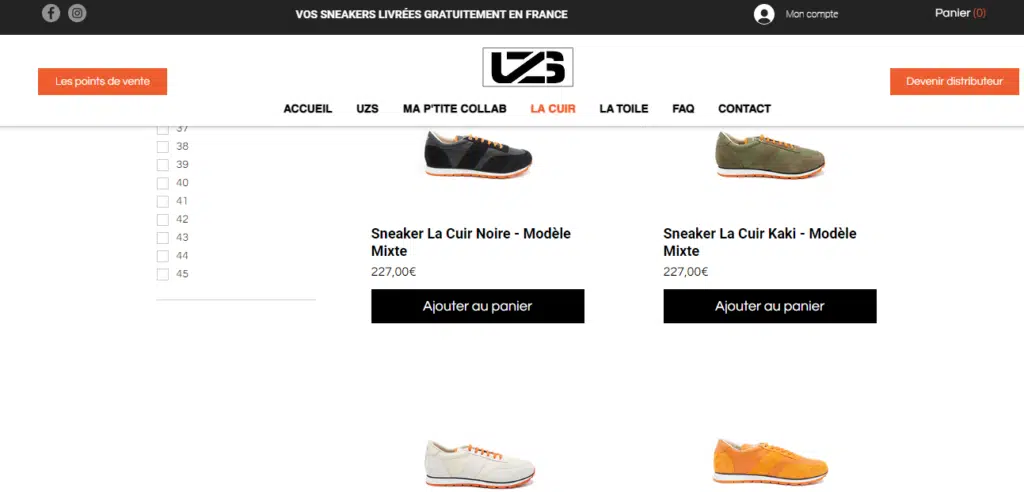Open the Panier cart link
Viewport: 1024px width, 492px height.
pyautogui.click(x=960, y=13)
